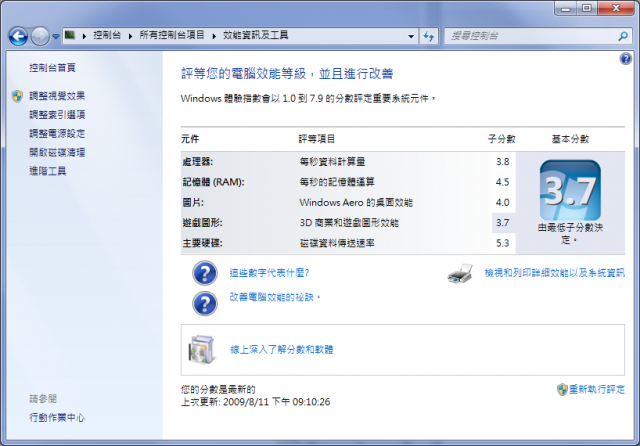This screenshot has width=640, height=446.
Task: Click the 5.3 hard disk subscore
Action: tap(502, 243)
